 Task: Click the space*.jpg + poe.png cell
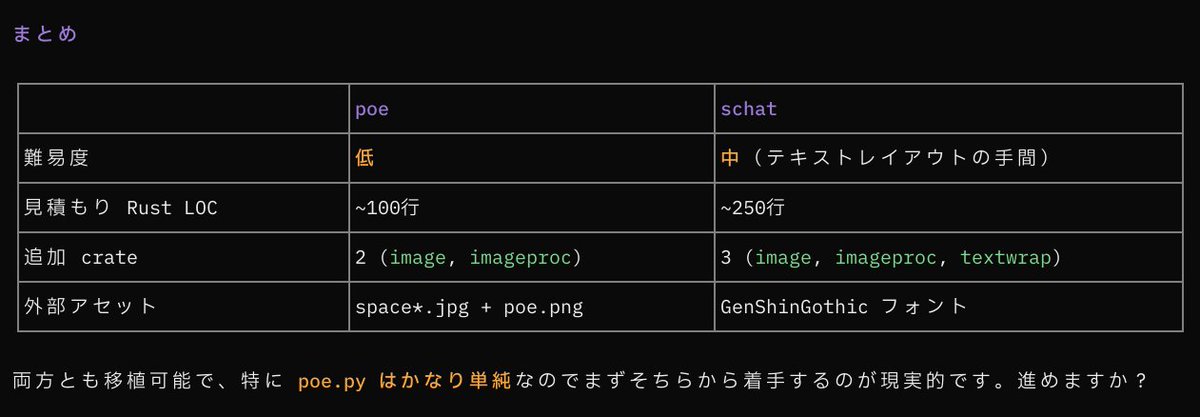click(x=469, y=306)
